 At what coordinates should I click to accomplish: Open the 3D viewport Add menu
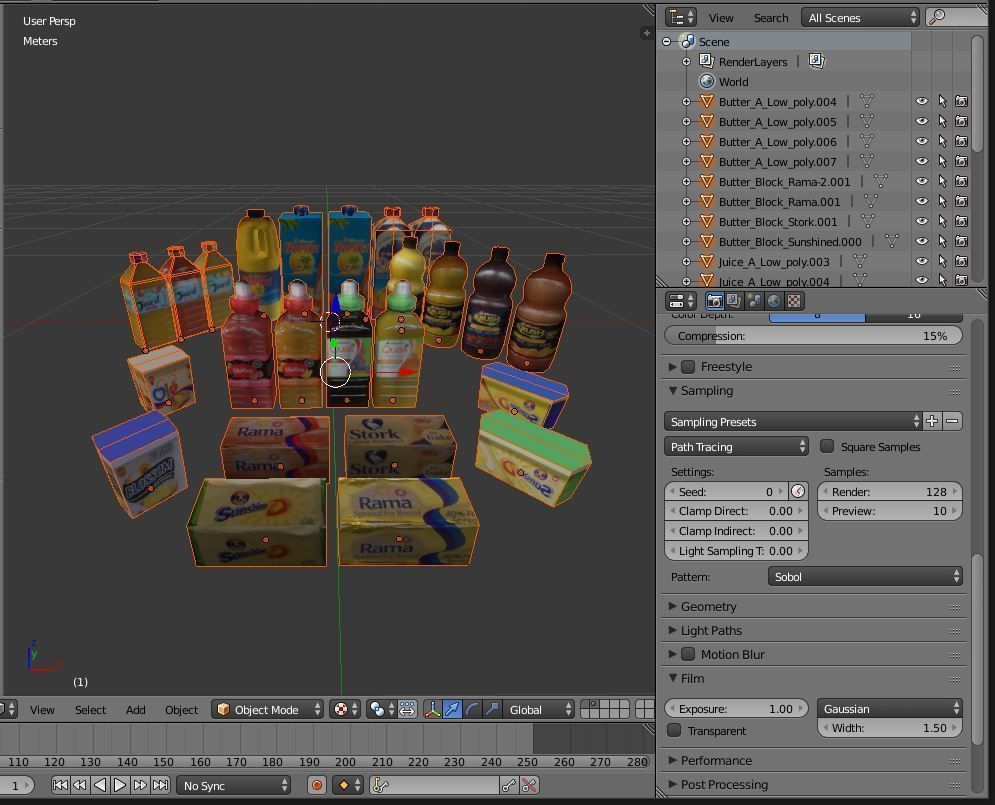pyautogui.click(x=135, y=709)
